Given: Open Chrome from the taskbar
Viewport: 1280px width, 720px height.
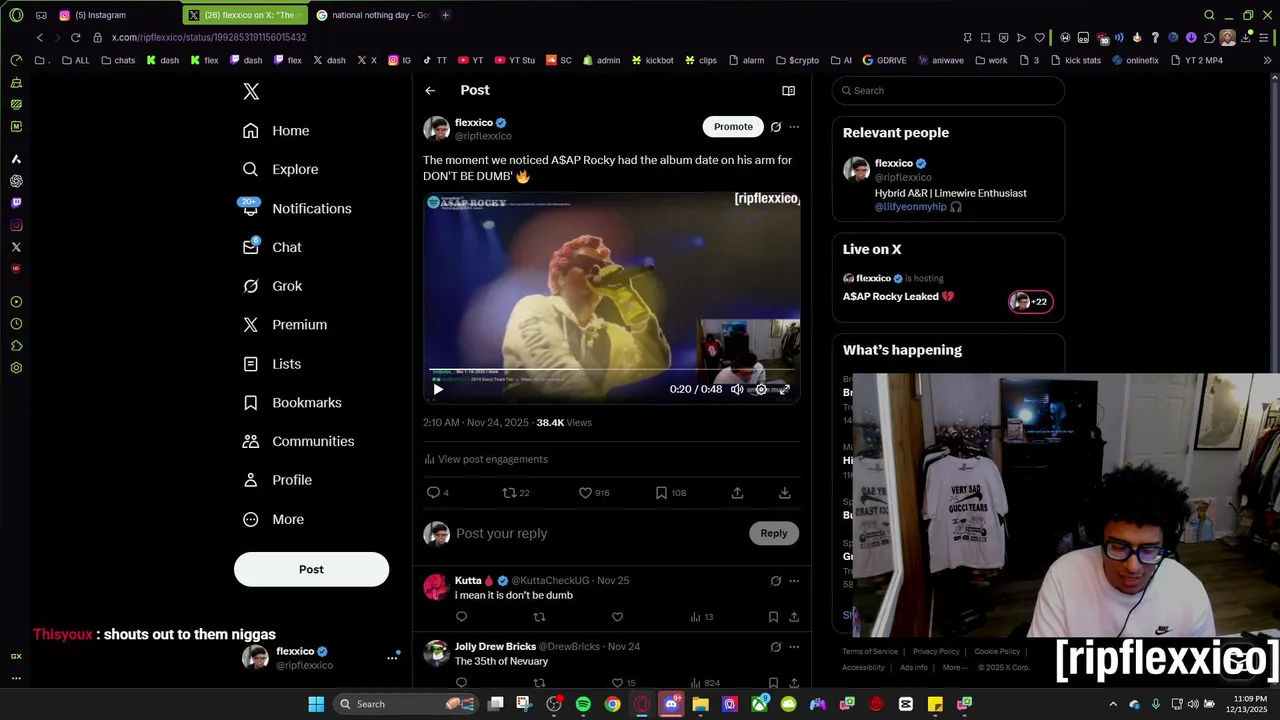Looking at the screenshot, I should coord(612,704).
